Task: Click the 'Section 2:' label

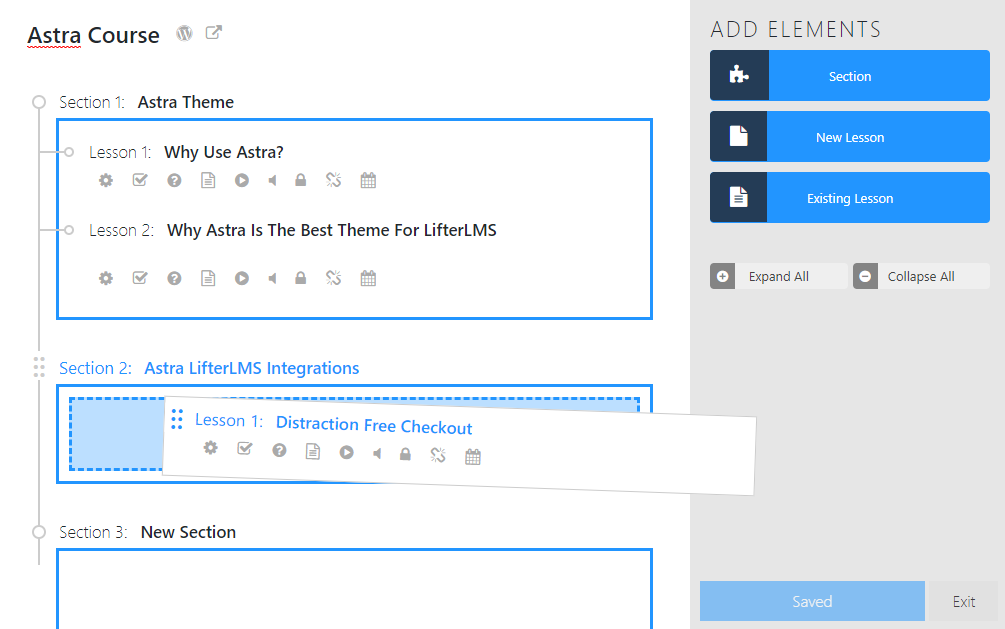Action: [x=95, y=368]
